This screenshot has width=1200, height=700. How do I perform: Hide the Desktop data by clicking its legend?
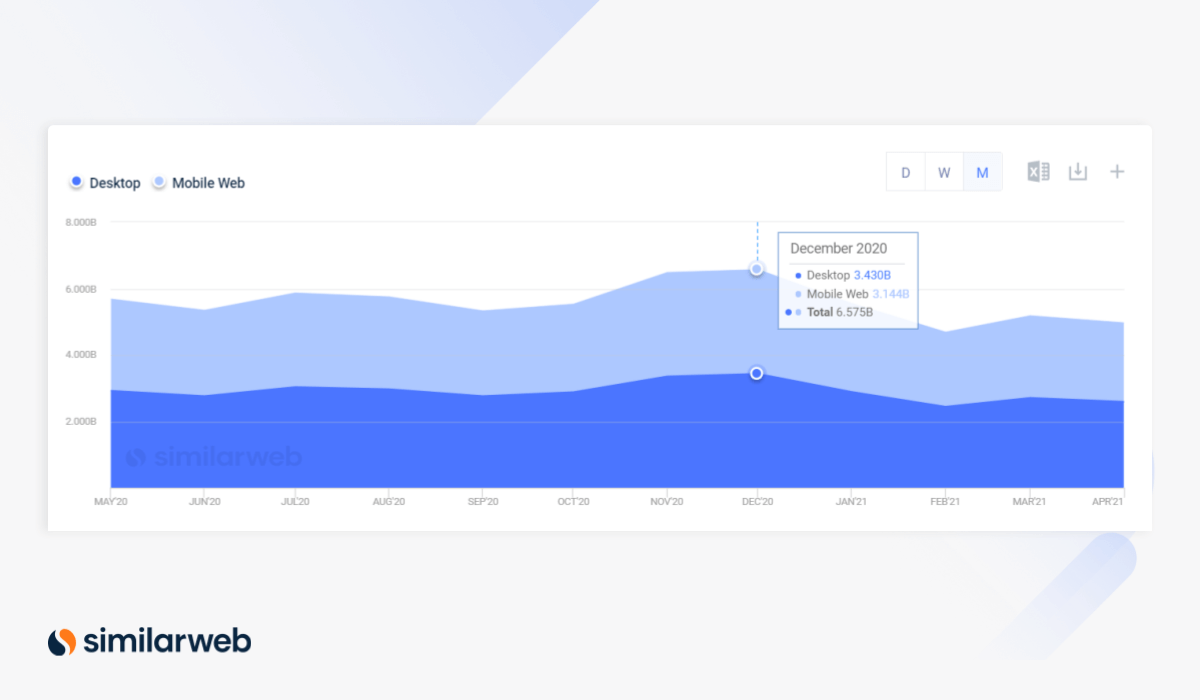[105, 182]
